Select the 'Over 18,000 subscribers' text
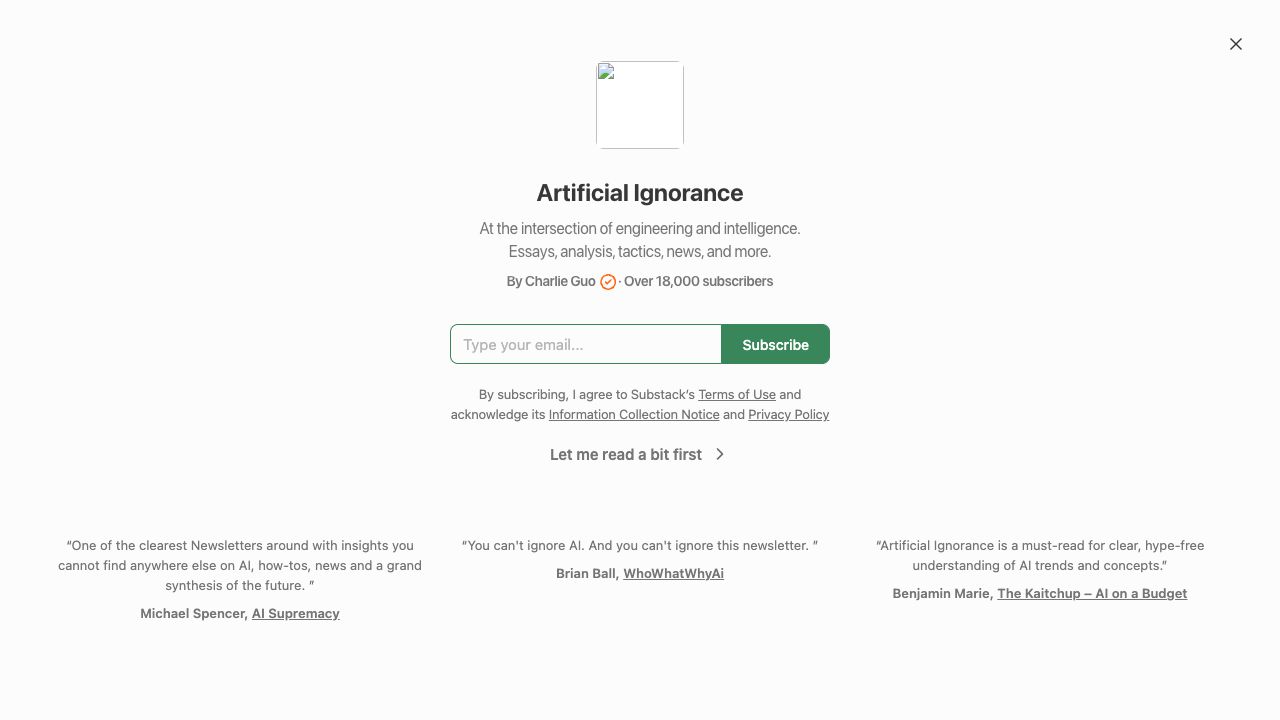1280x720 pixels. tap(698, 281)
